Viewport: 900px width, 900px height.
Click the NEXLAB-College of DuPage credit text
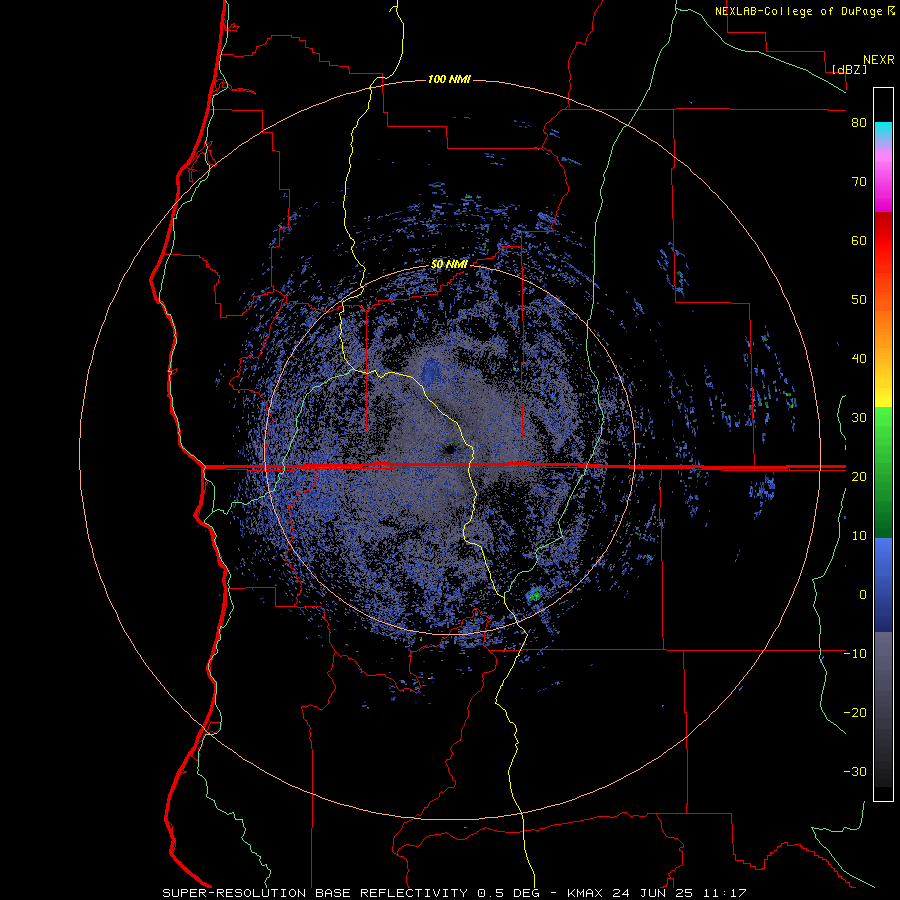point(798,11)
